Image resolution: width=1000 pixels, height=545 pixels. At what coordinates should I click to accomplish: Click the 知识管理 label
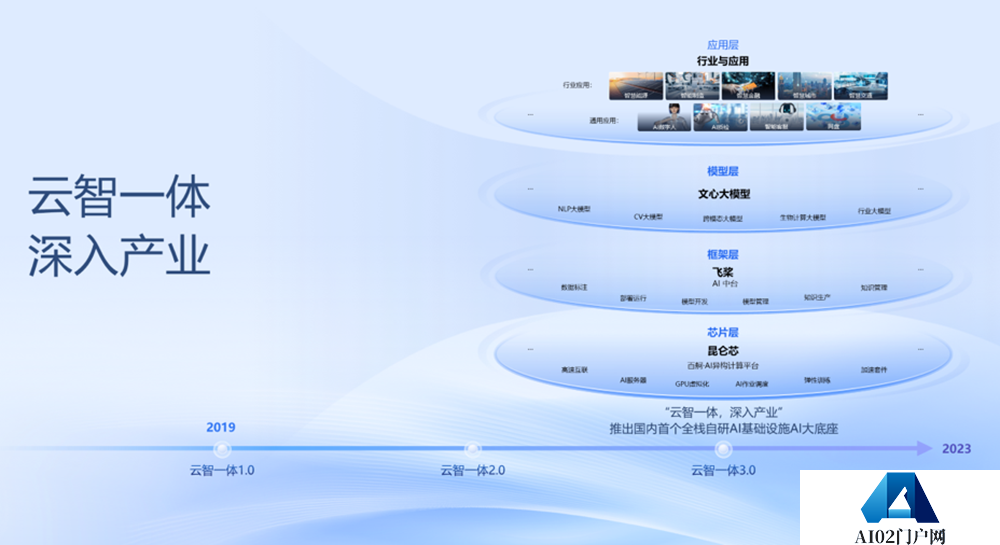coord(874,288)
